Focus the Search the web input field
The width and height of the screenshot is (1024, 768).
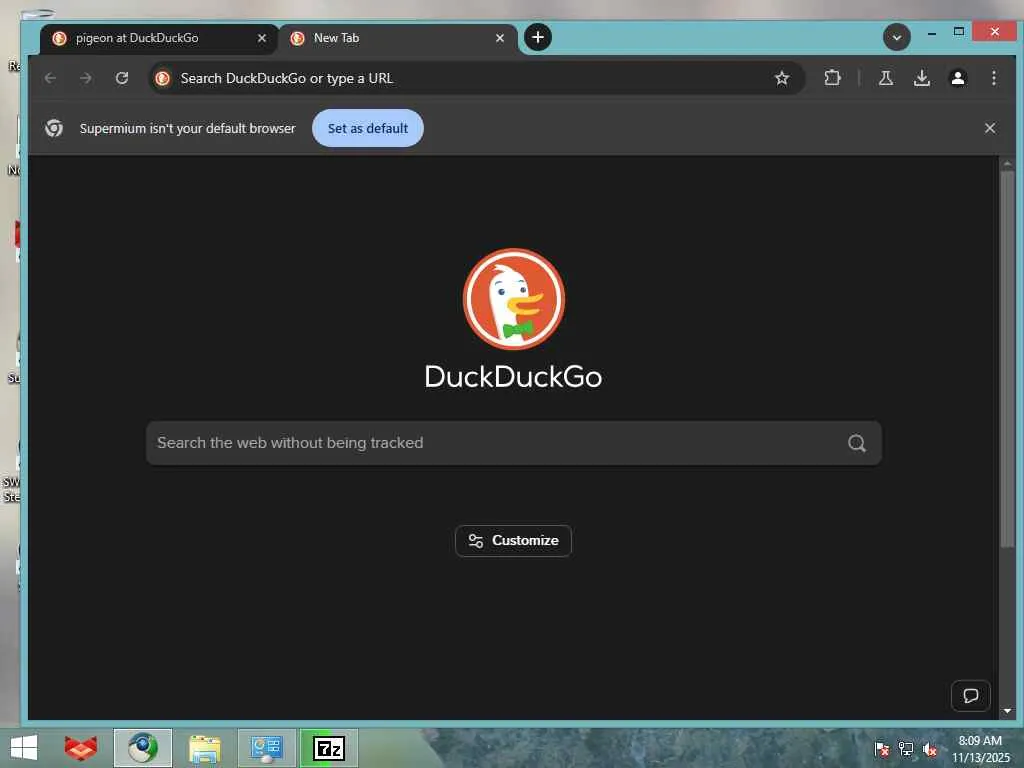click(513, 443)
